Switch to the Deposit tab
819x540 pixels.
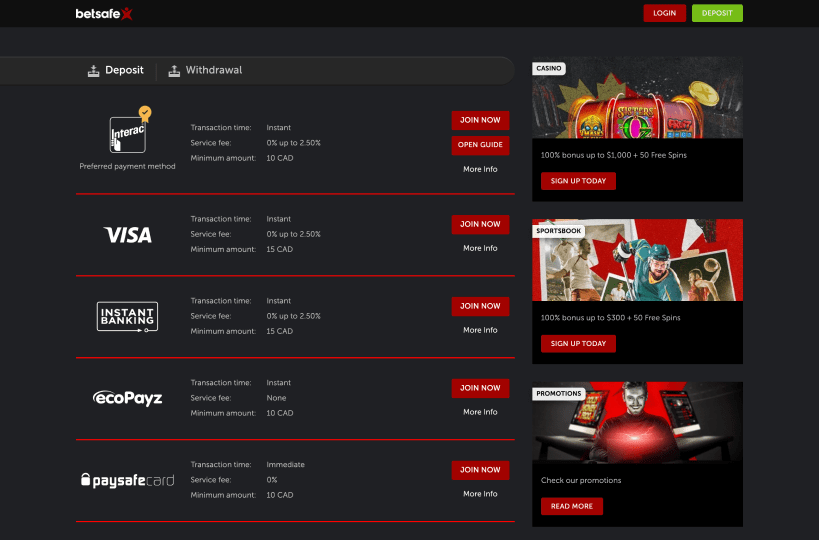click(115, 71)
